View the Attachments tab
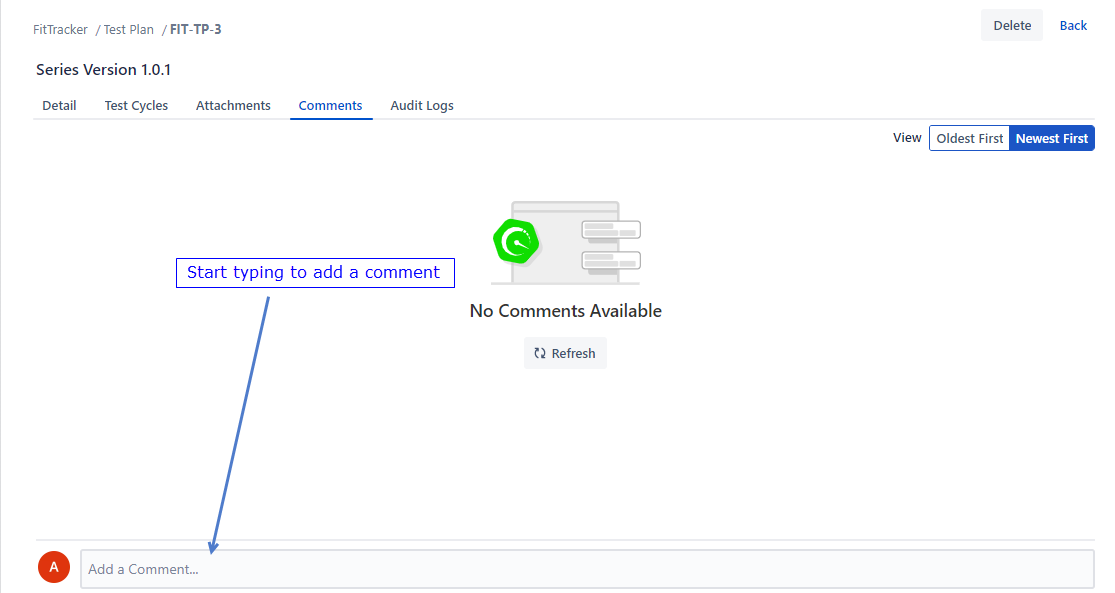 click(233, 105)
